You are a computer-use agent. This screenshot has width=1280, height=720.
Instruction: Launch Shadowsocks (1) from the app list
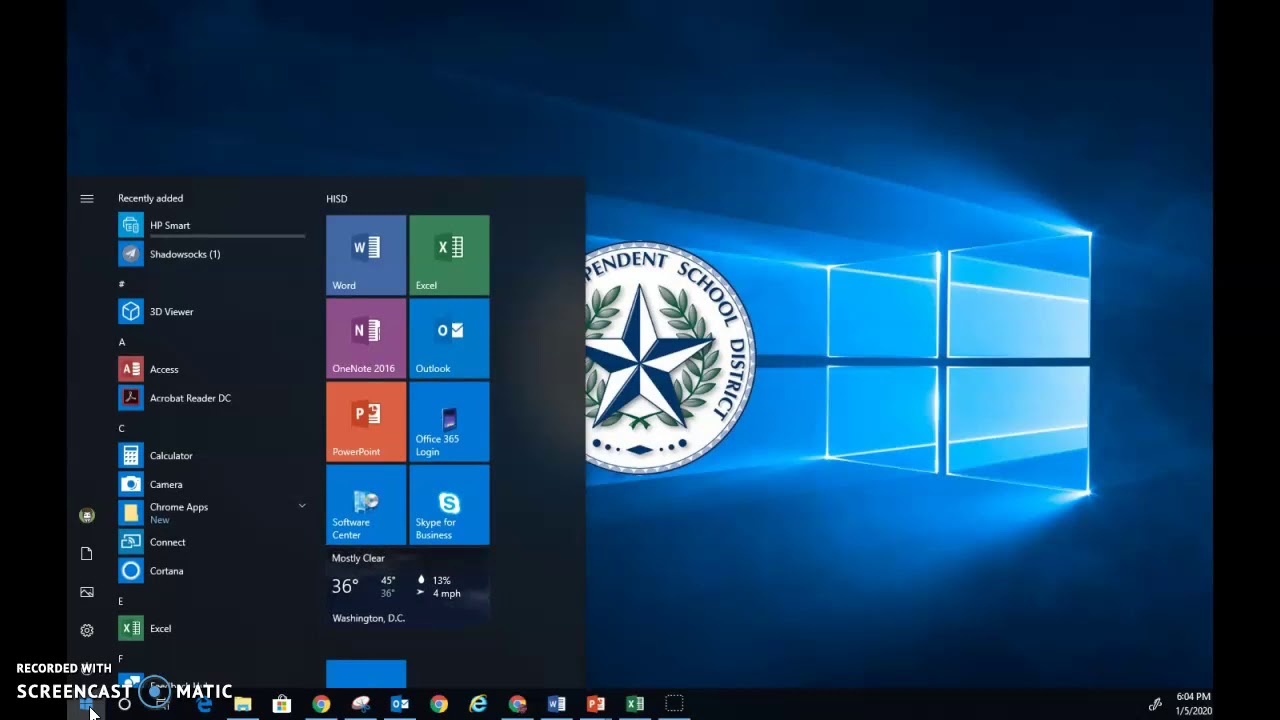(x=211, y=254)
